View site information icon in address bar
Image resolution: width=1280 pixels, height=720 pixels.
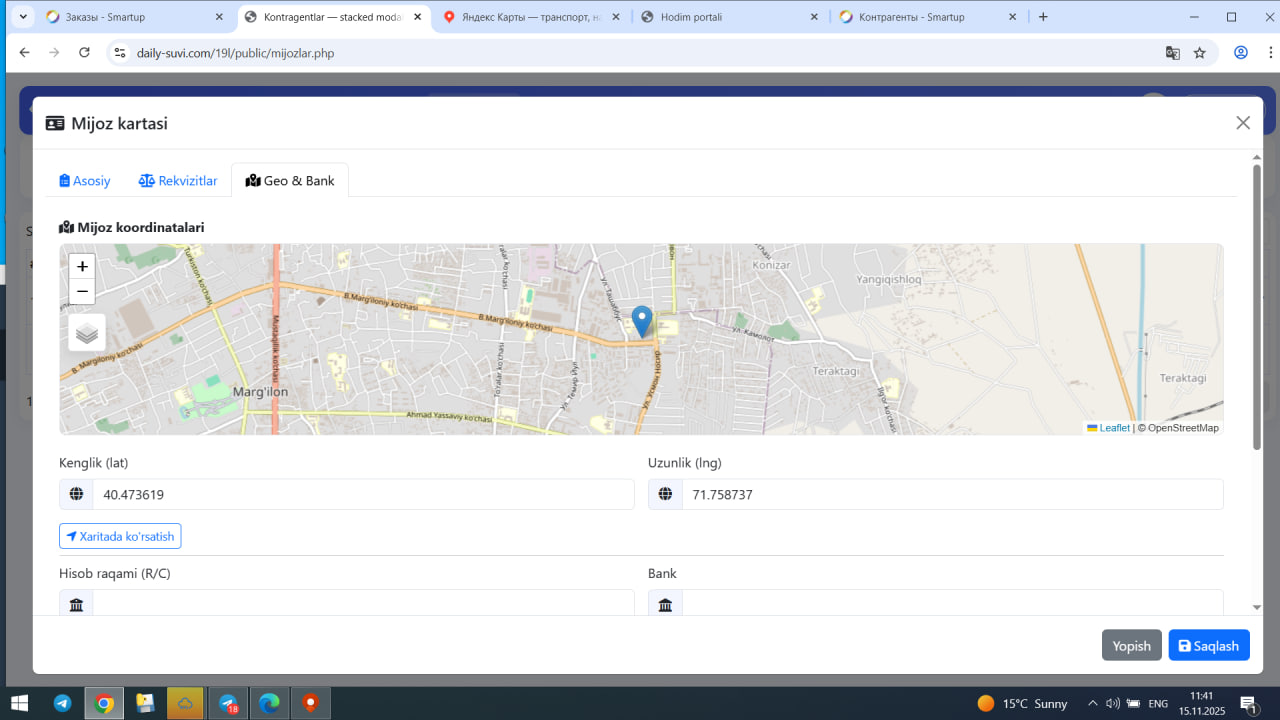pos(120,53)
